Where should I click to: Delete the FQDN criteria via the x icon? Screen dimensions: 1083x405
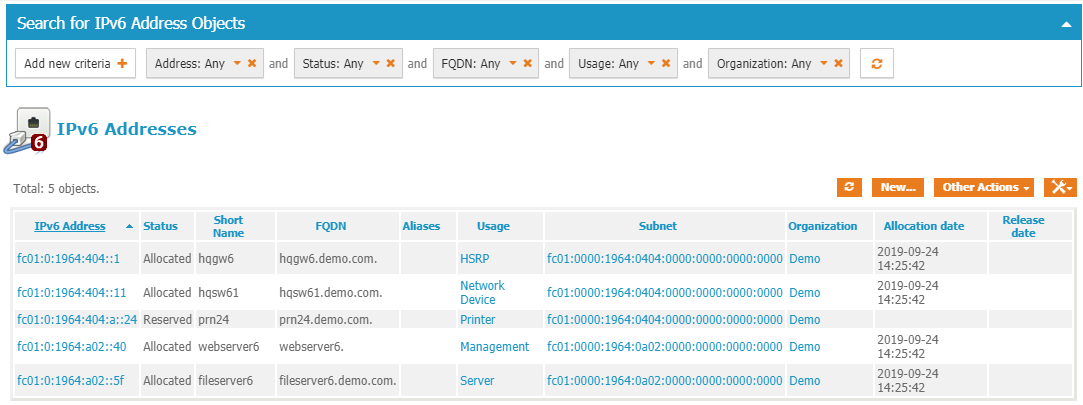(x=527, y=63)
